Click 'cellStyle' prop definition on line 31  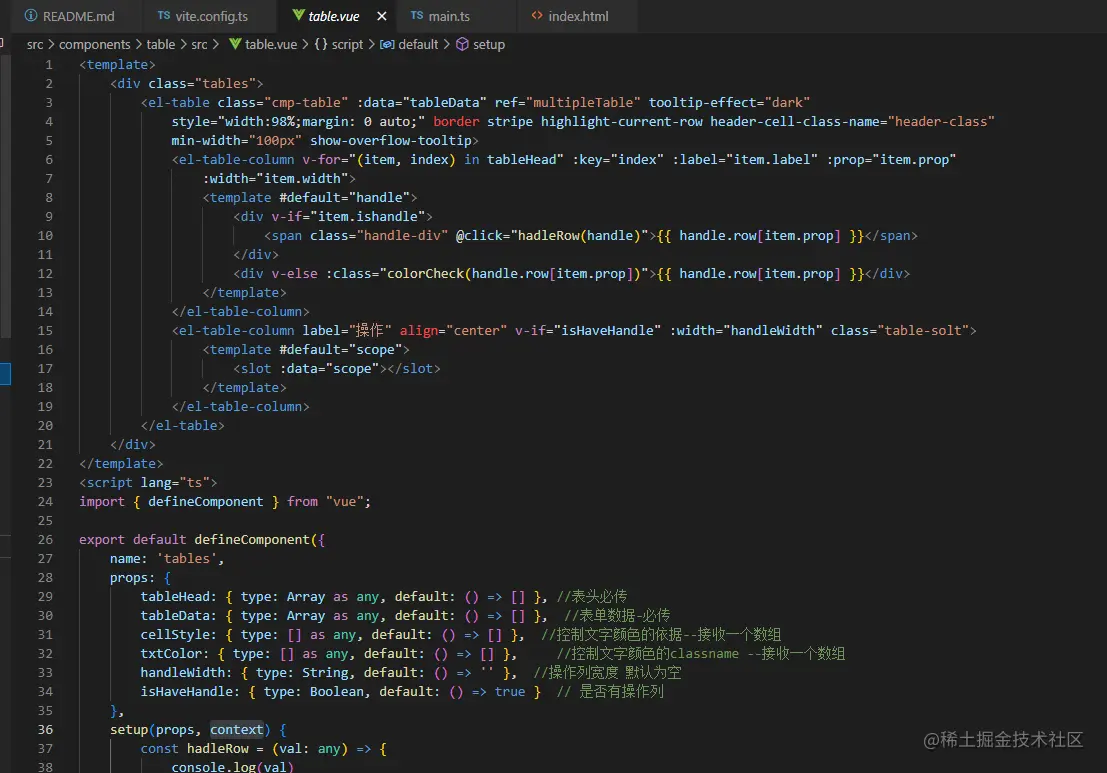(x=174, y=635)
